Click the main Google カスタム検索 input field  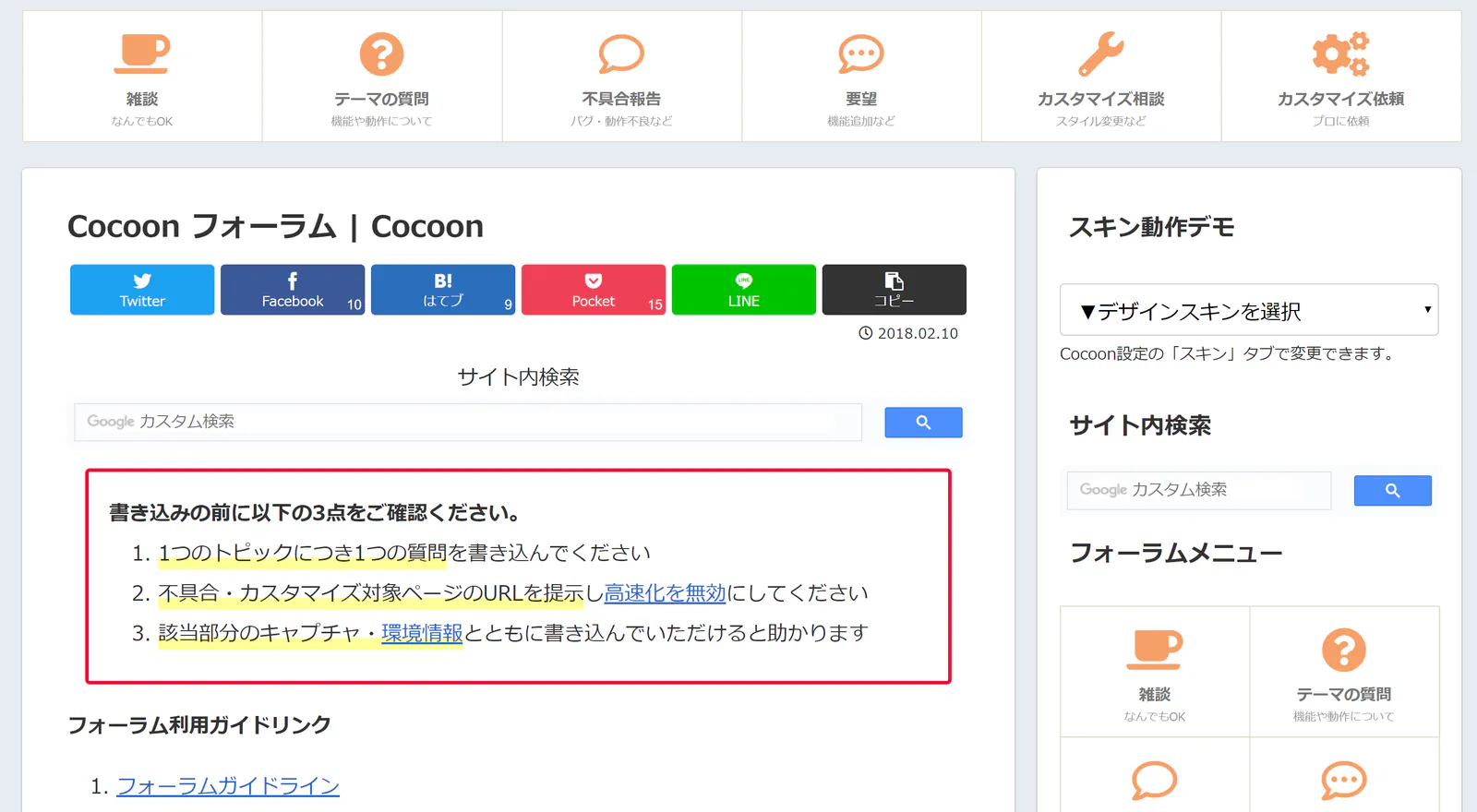pyautogui.click(x=468, y=422)
